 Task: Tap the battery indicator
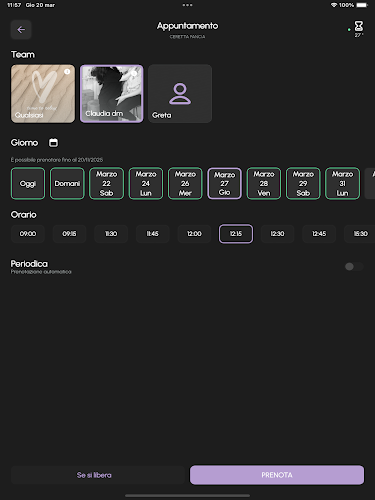pos(362,5)
